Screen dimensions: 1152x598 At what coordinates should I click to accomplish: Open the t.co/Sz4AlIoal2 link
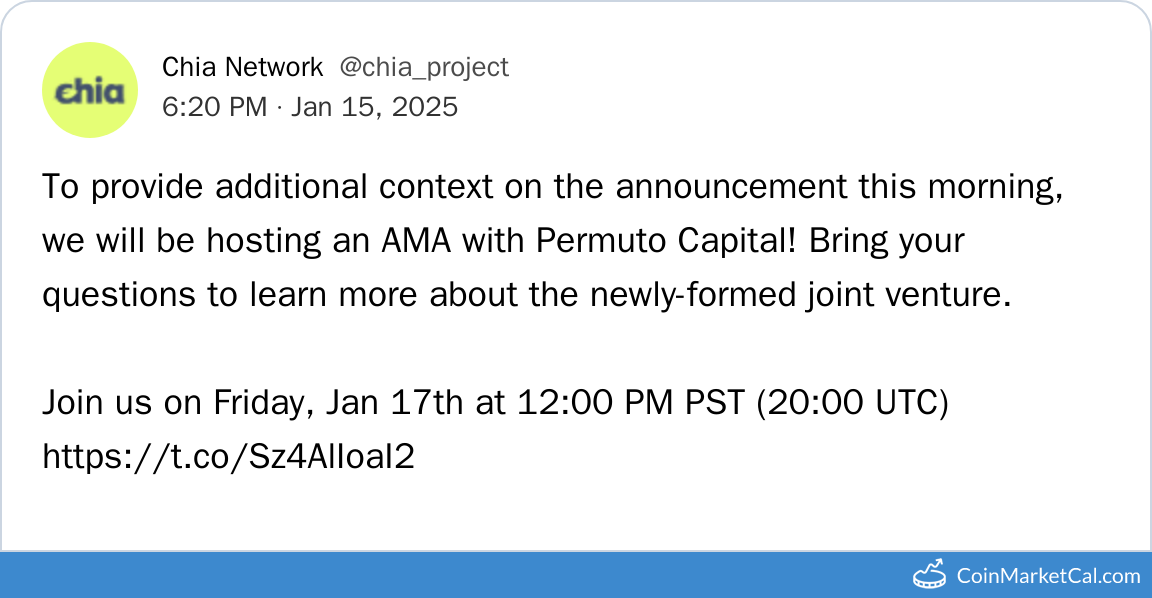point(228,456)
